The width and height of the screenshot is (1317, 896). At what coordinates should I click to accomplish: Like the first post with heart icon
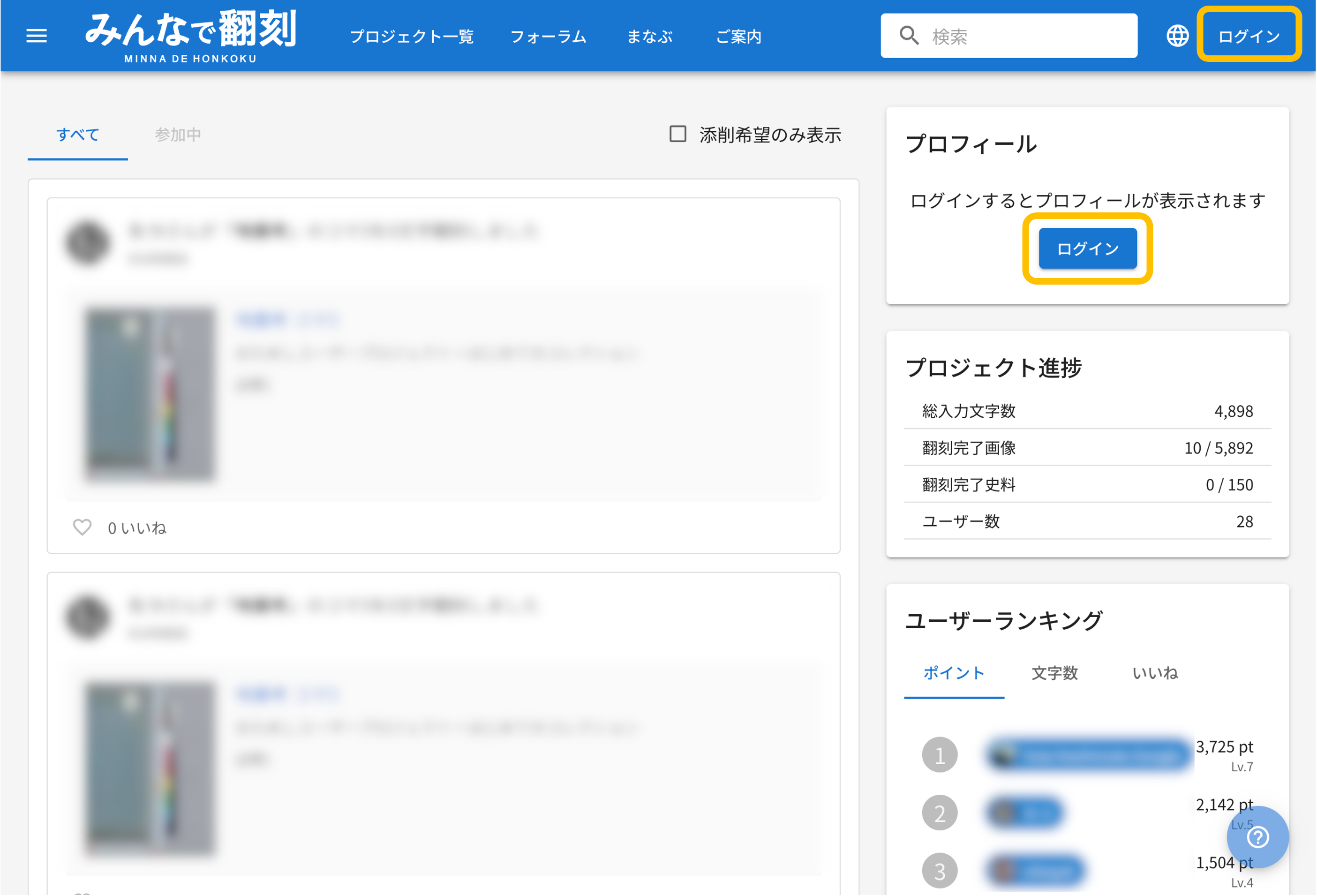point(82,527)
